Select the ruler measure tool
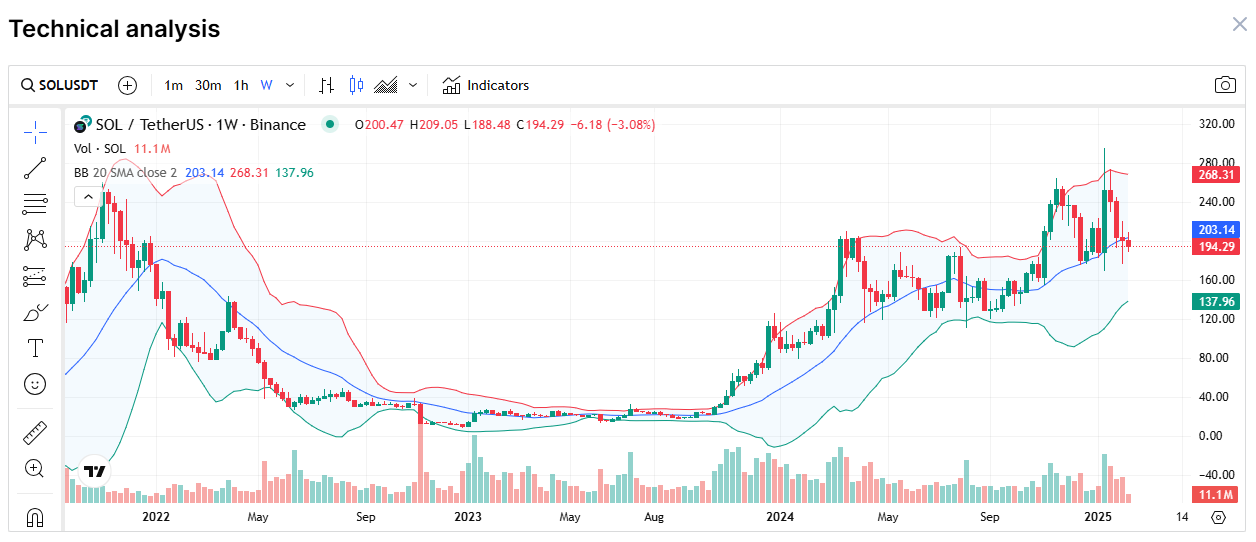 click(x=35, y=432)
